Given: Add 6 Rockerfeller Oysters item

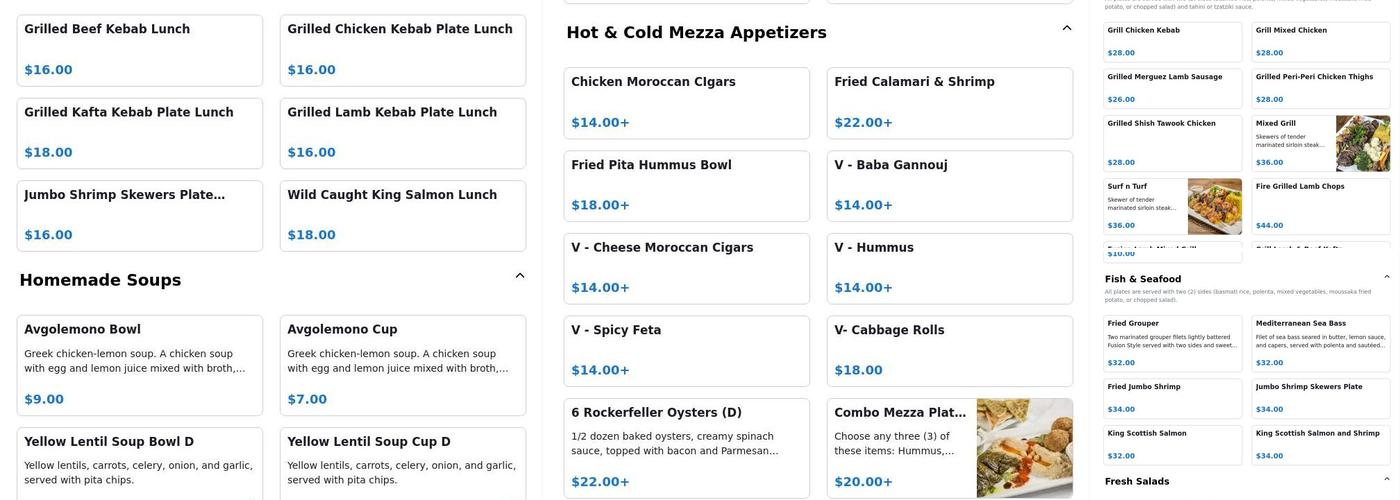Looking at the screenshot, I should pos(686,447).
